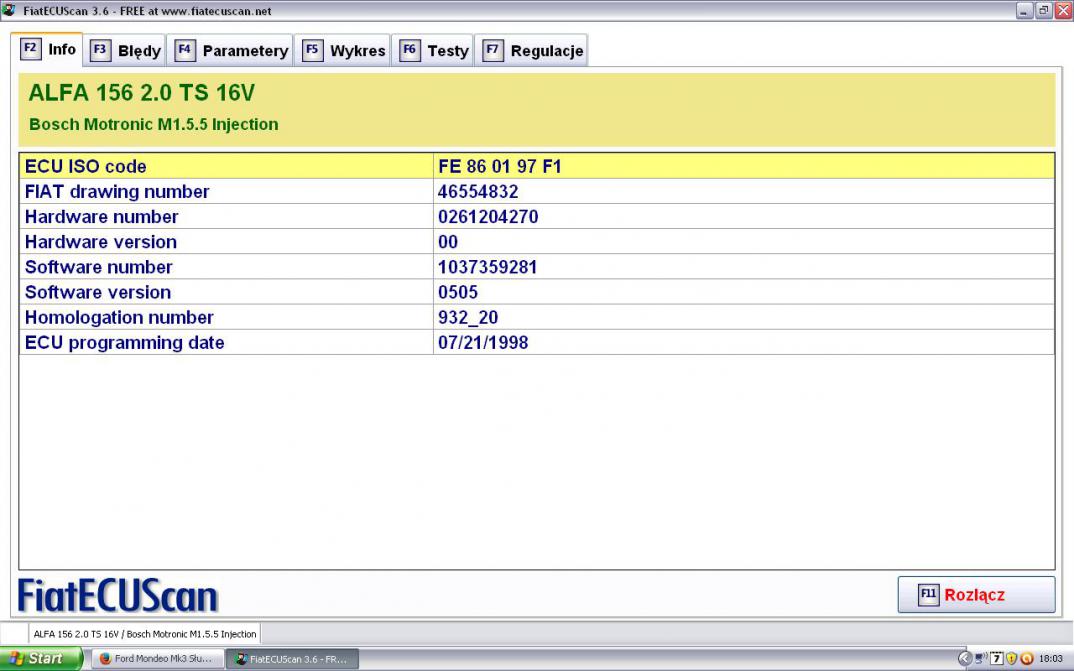Switch to the Błędy tab
The height and width of the screenshot is (671, 1074).
(125, 50)
